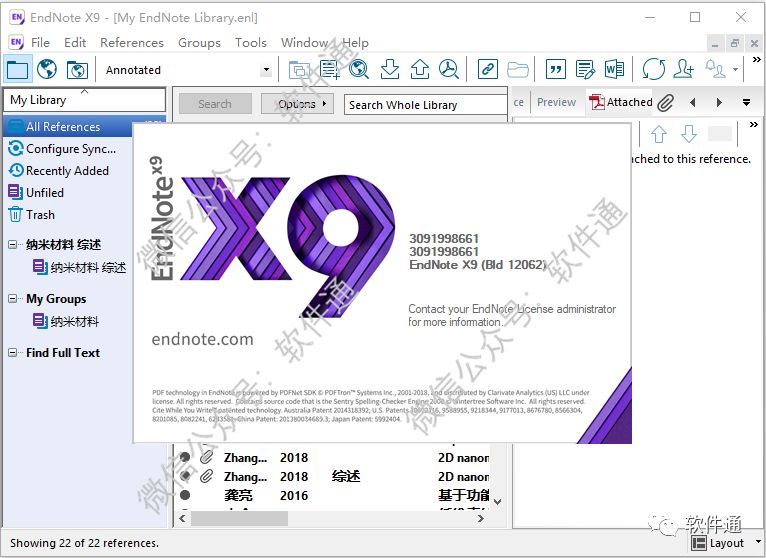Click the My Library header
Viewport: 766px width, 558px height.
tap(84, 100)
